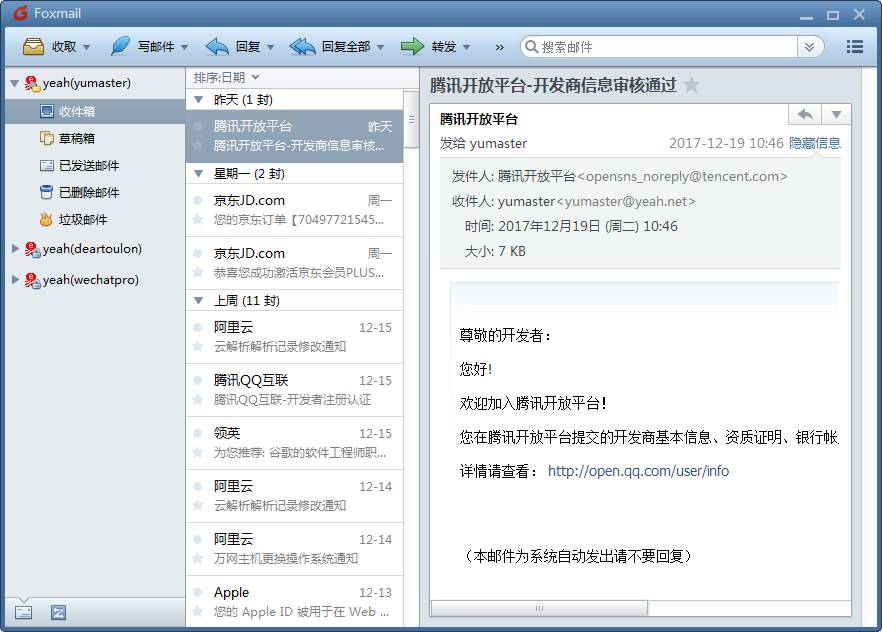Toggle star on 领英 email
The image size is (882, 632).
pos(197,453)
